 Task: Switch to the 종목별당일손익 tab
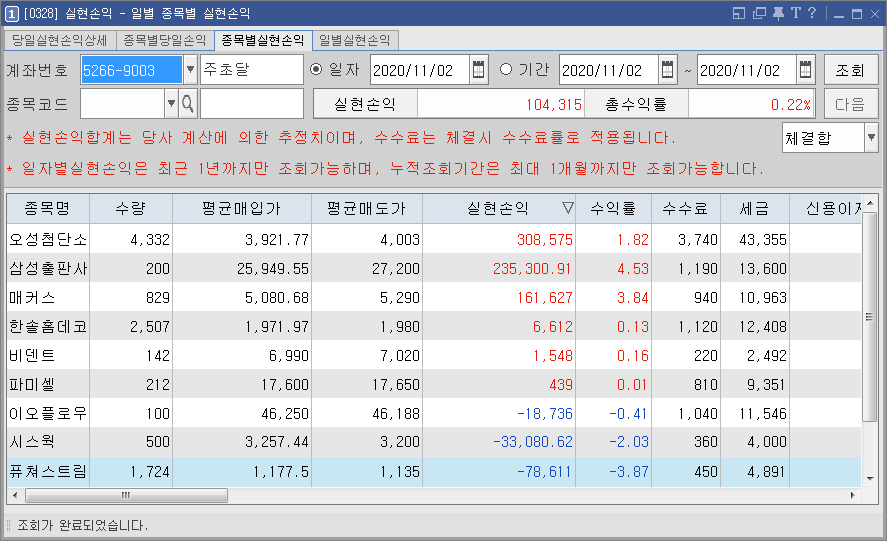[x=165, y=40]
